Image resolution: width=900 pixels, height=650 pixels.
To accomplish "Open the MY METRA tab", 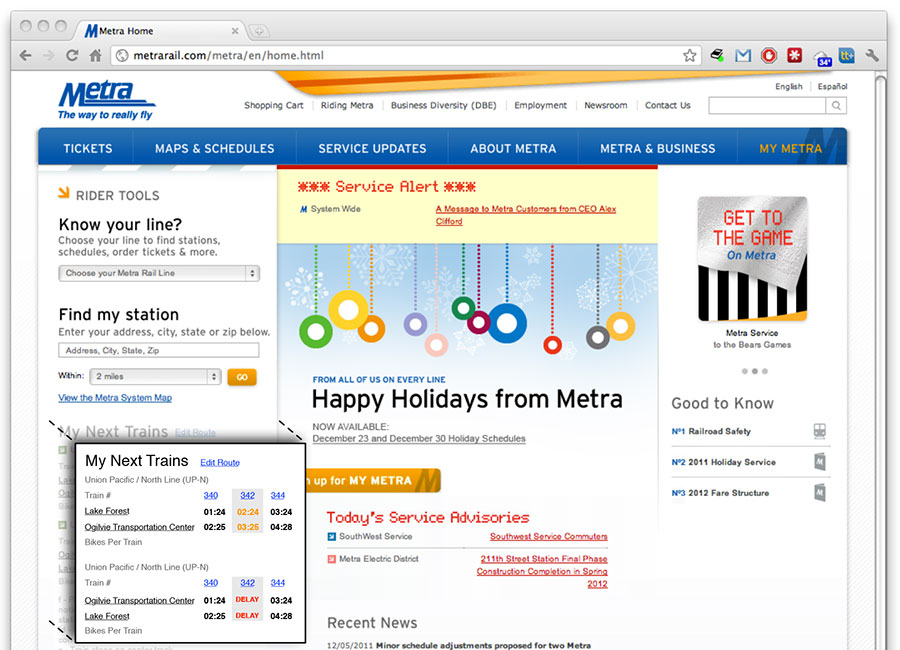I will click(790, 149).
